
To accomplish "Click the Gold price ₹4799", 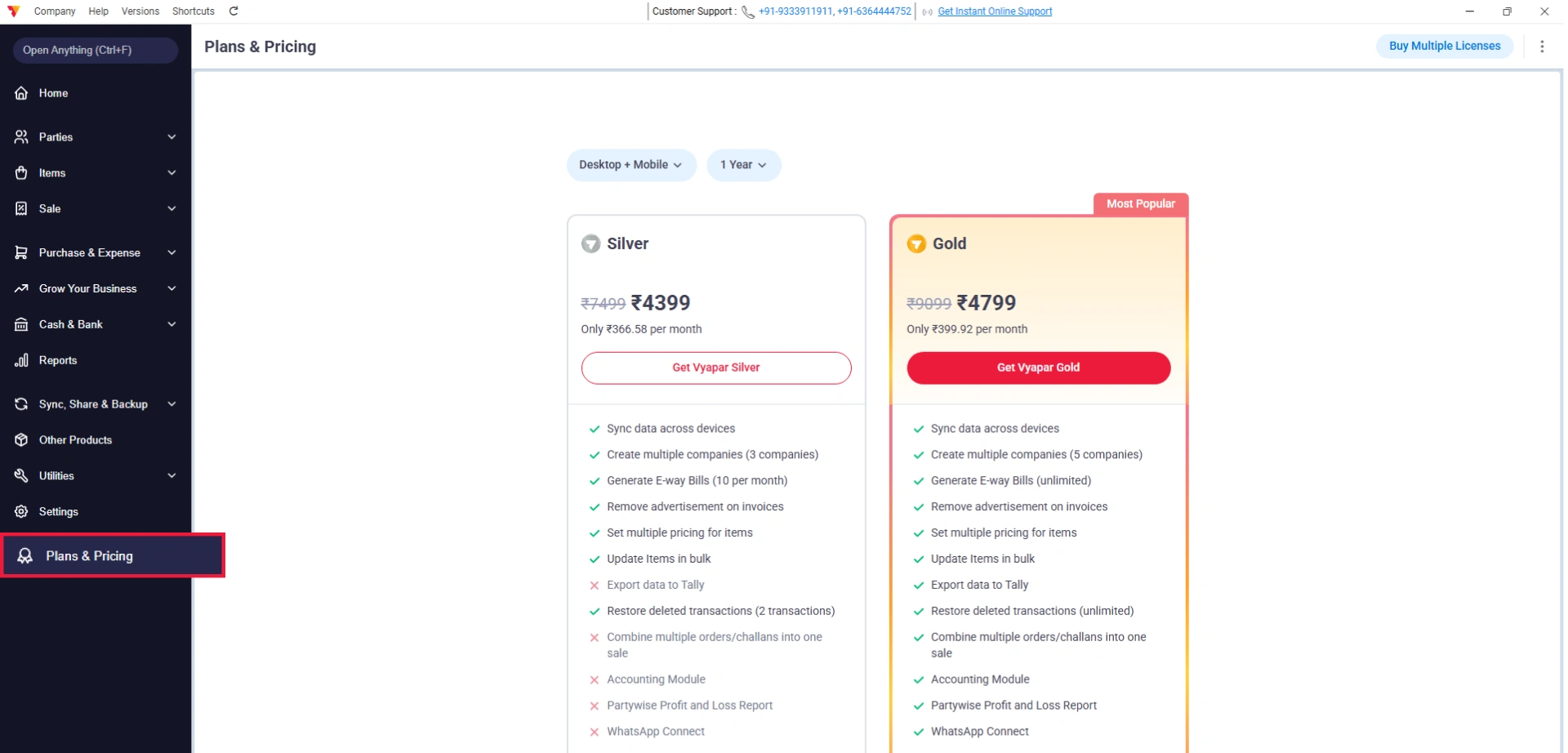I will pos(986,303).
